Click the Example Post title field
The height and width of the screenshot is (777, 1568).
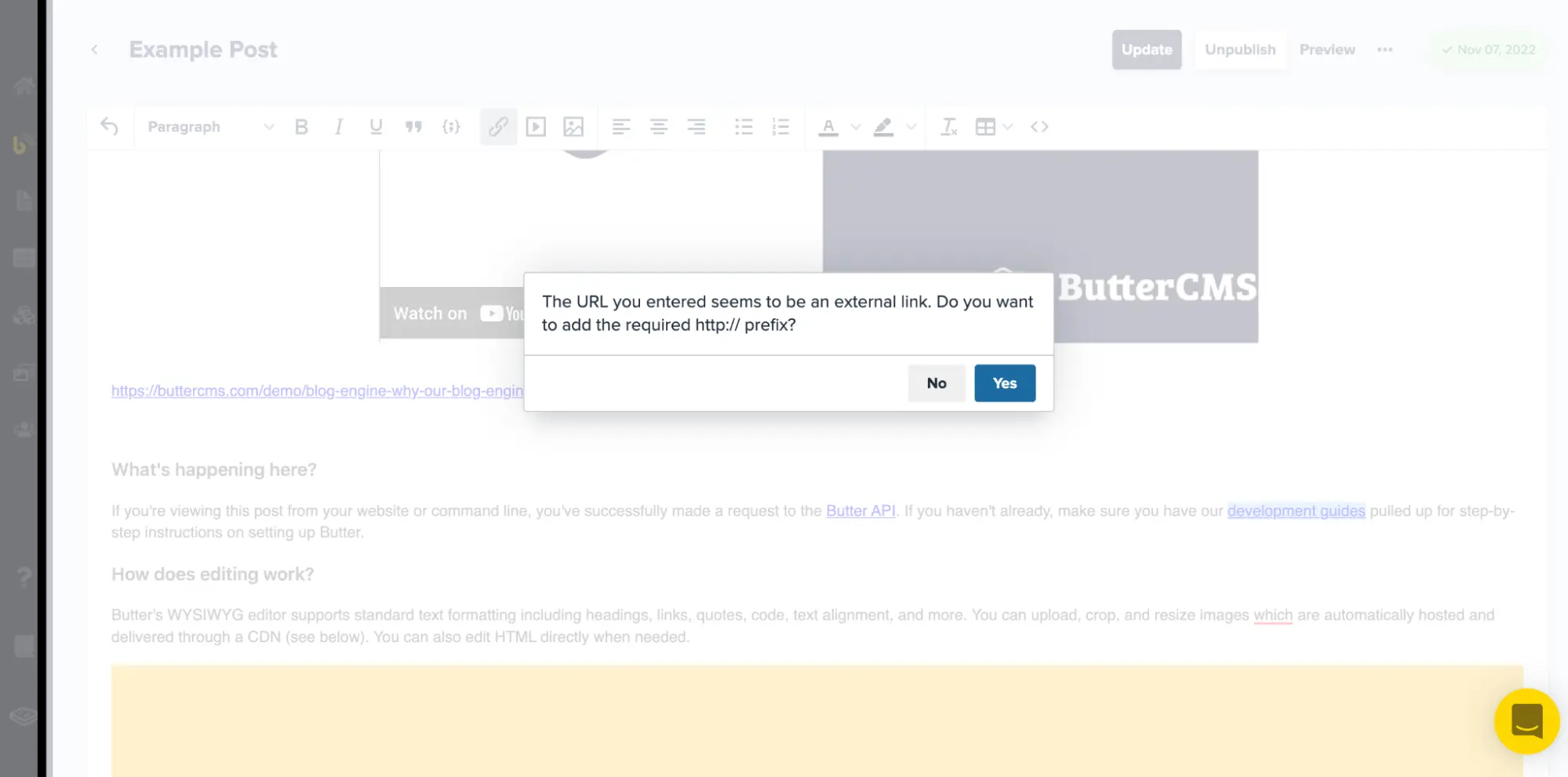click(203, 49)
